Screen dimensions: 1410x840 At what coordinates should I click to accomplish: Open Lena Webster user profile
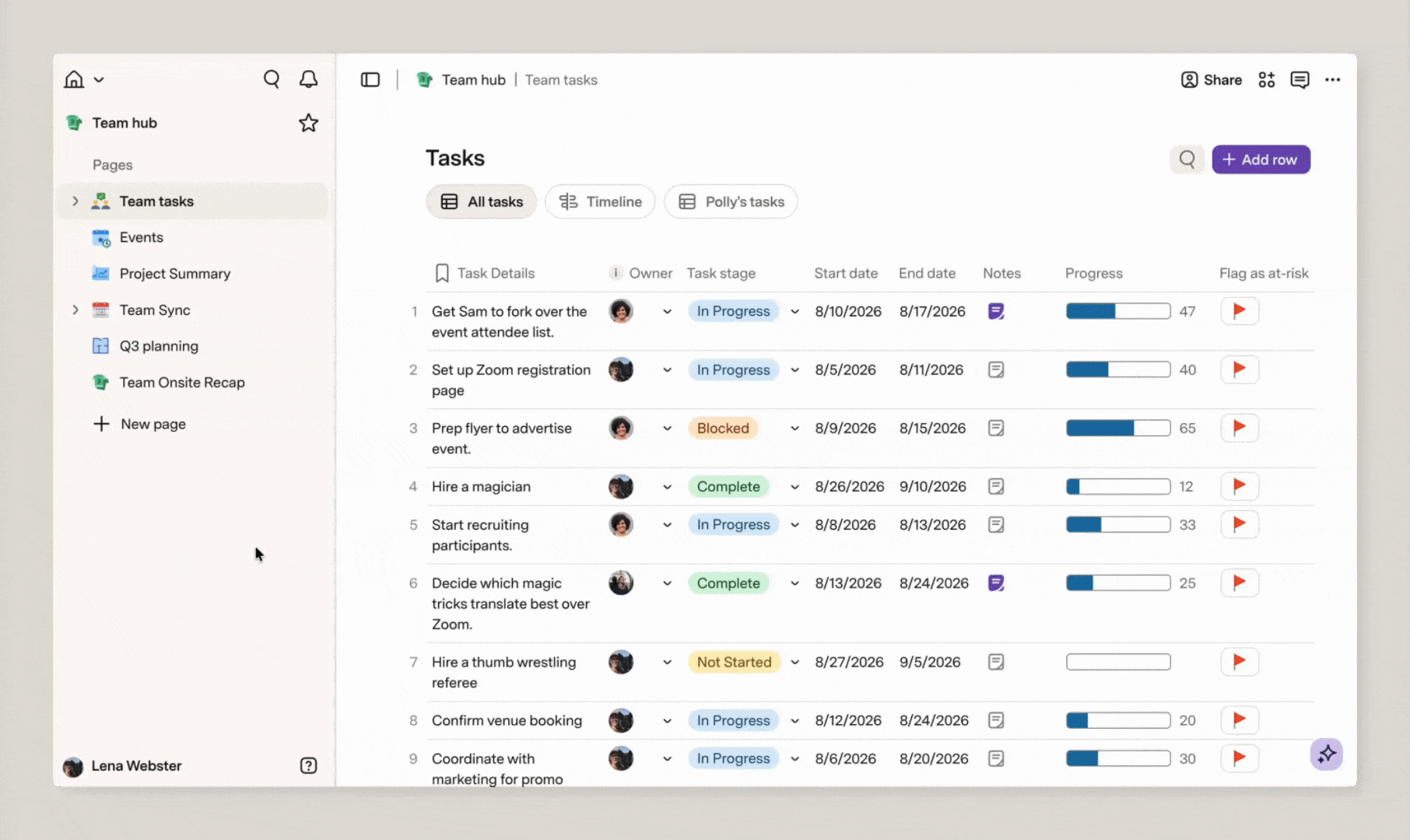[122, 766]
